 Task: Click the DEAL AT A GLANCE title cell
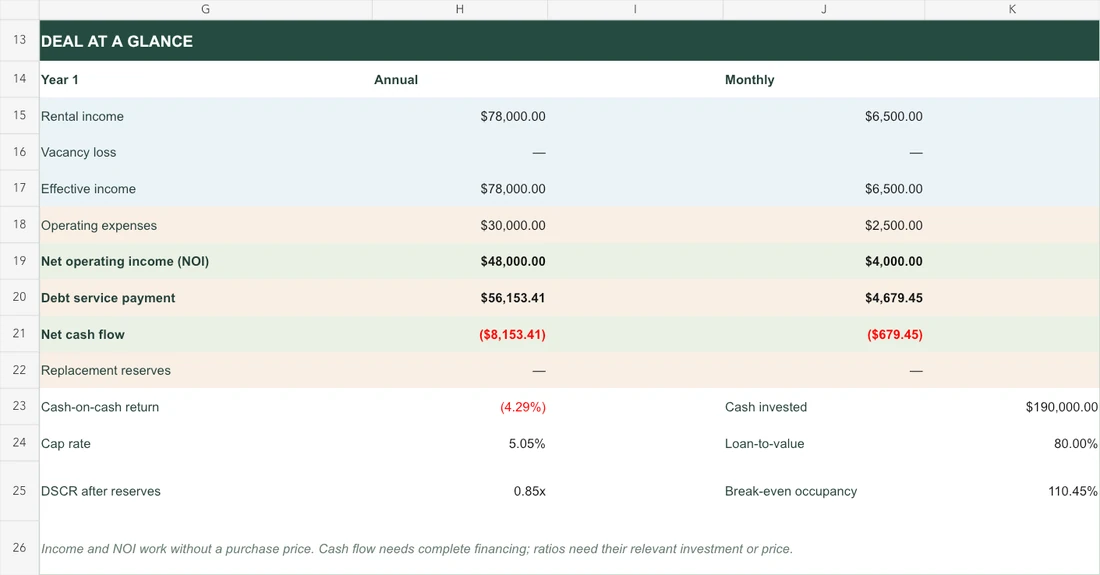click(570, 41)
